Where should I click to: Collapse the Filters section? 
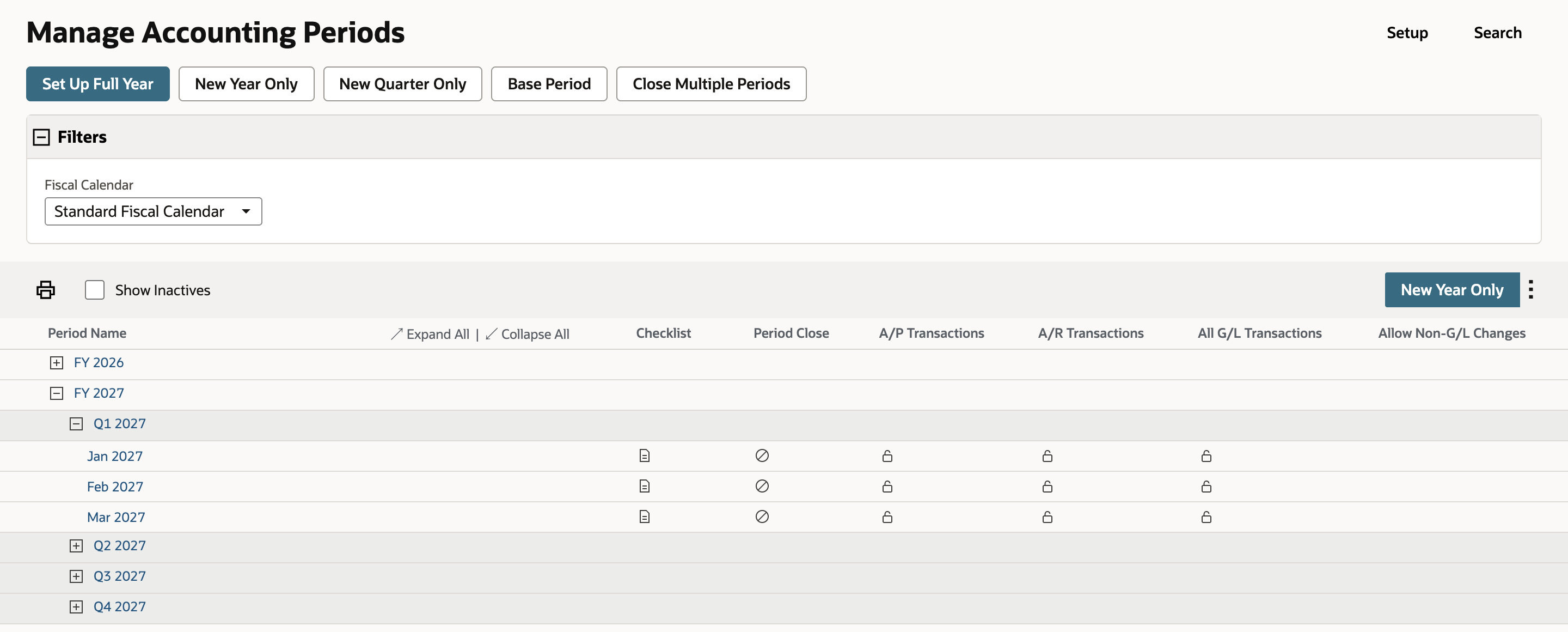(x=41, y=137)
